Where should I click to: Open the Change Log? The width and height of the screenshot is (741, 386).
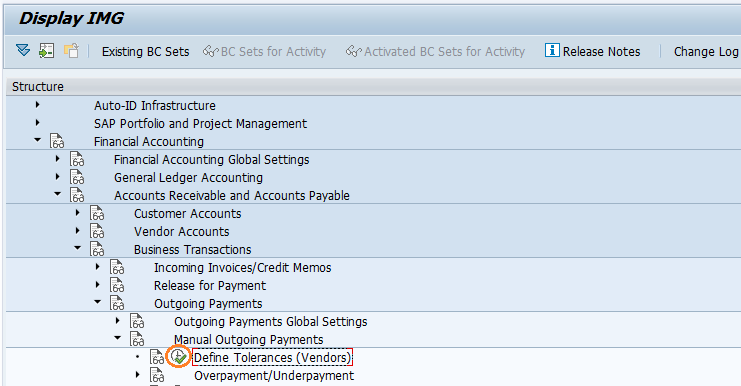706,51
